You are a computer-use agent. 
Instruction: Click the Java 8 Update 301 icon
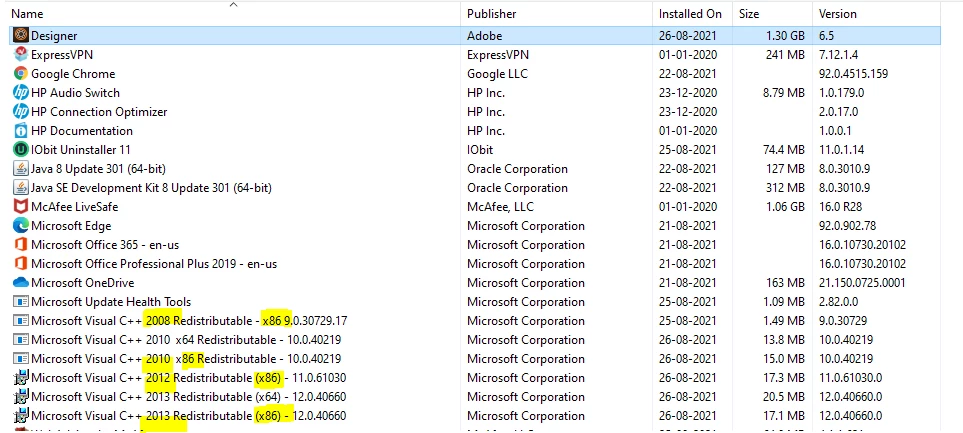click(x=21, y=169)
